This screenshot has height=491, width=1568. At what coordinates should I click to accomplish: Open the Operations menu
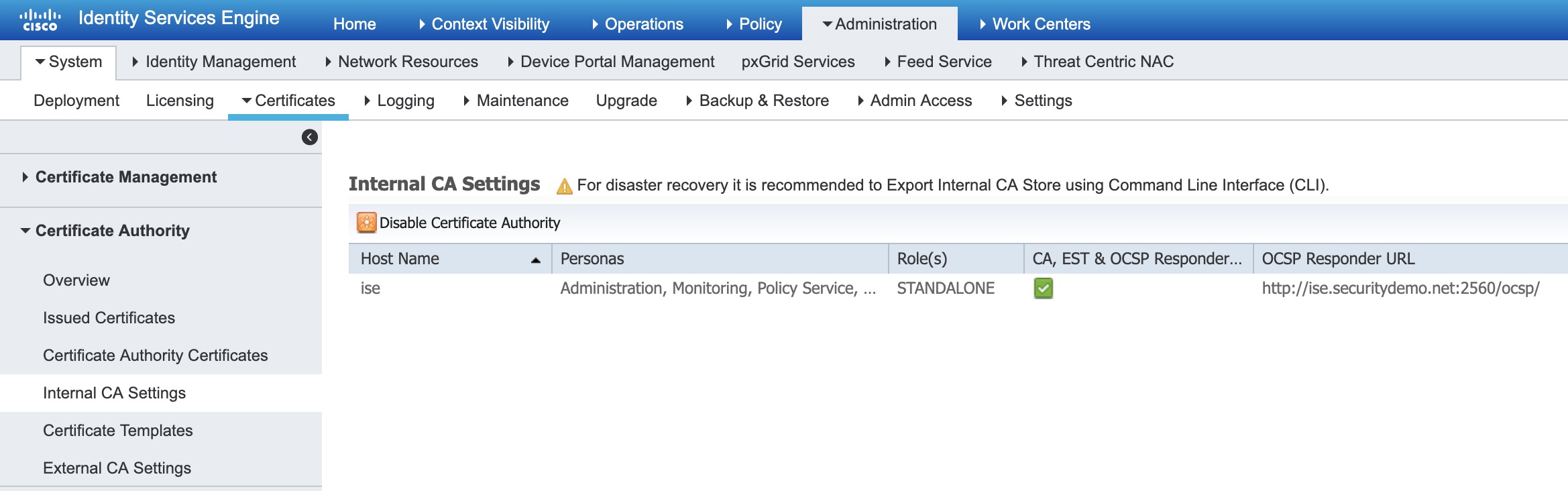pos(638,24)
